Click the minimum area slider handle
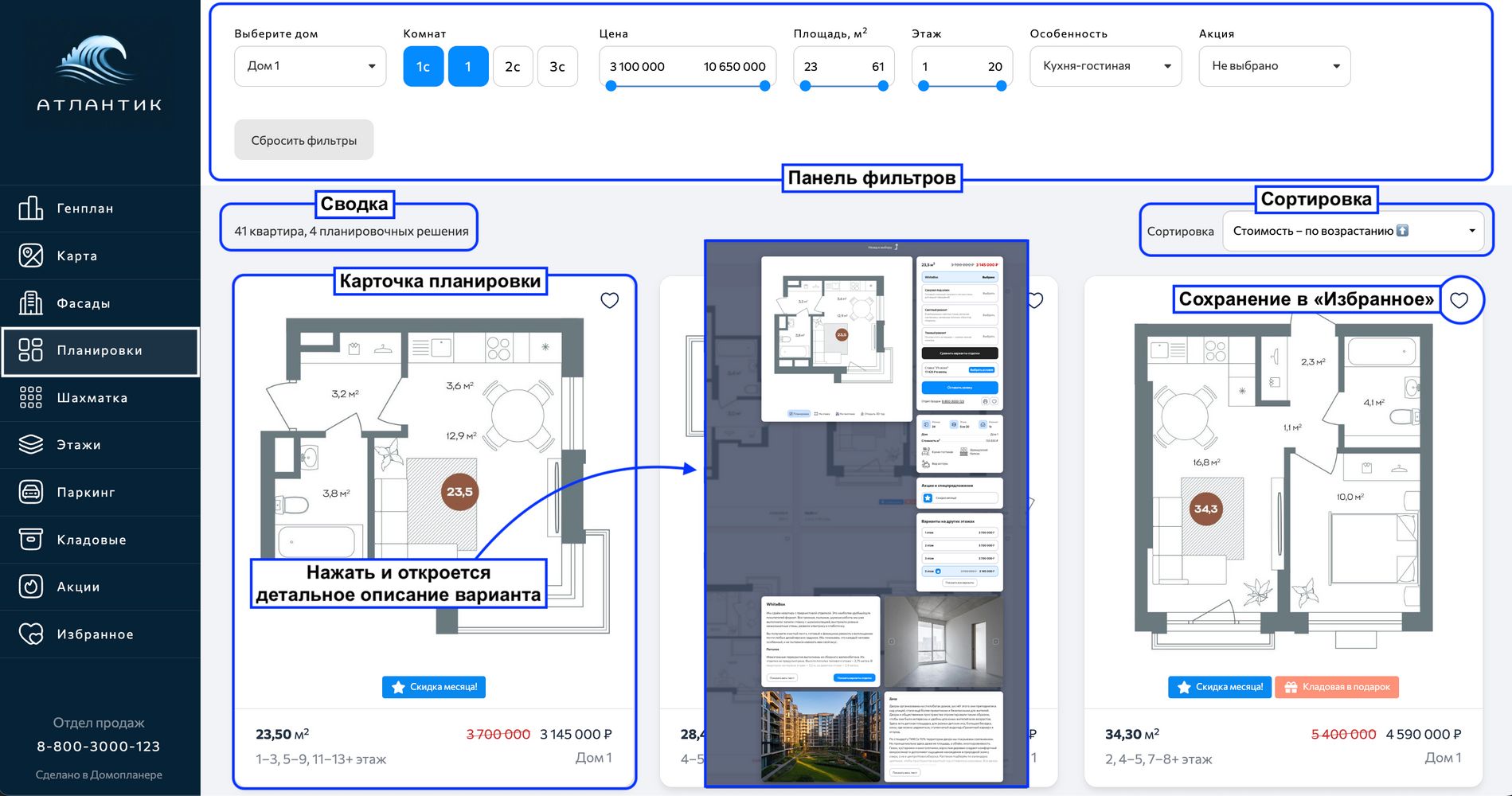The image size is (1512, 796). (x=805, y=86)
